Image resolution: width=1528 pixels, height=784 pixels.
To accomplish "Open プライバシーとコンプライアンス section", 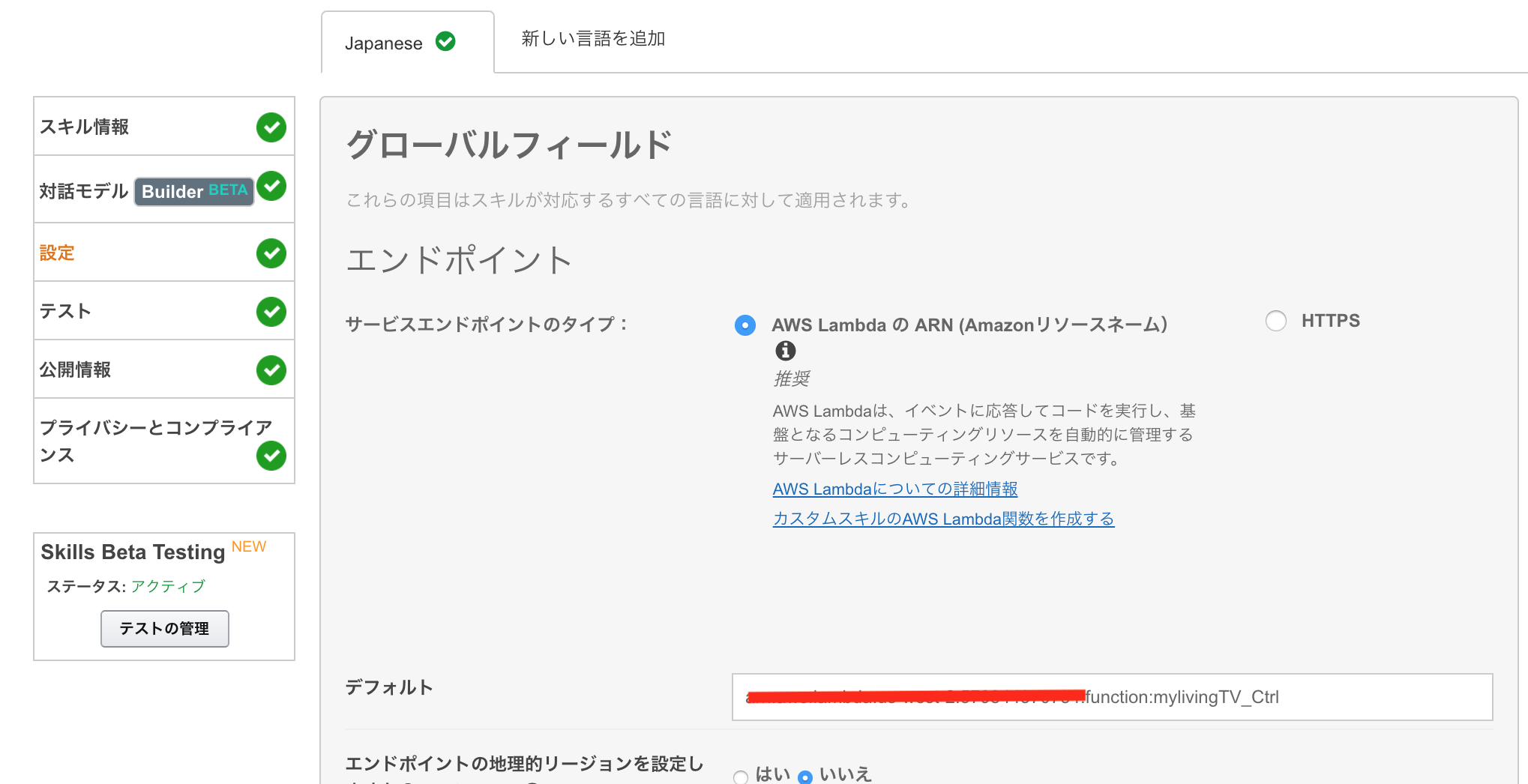I will point(164,441).
